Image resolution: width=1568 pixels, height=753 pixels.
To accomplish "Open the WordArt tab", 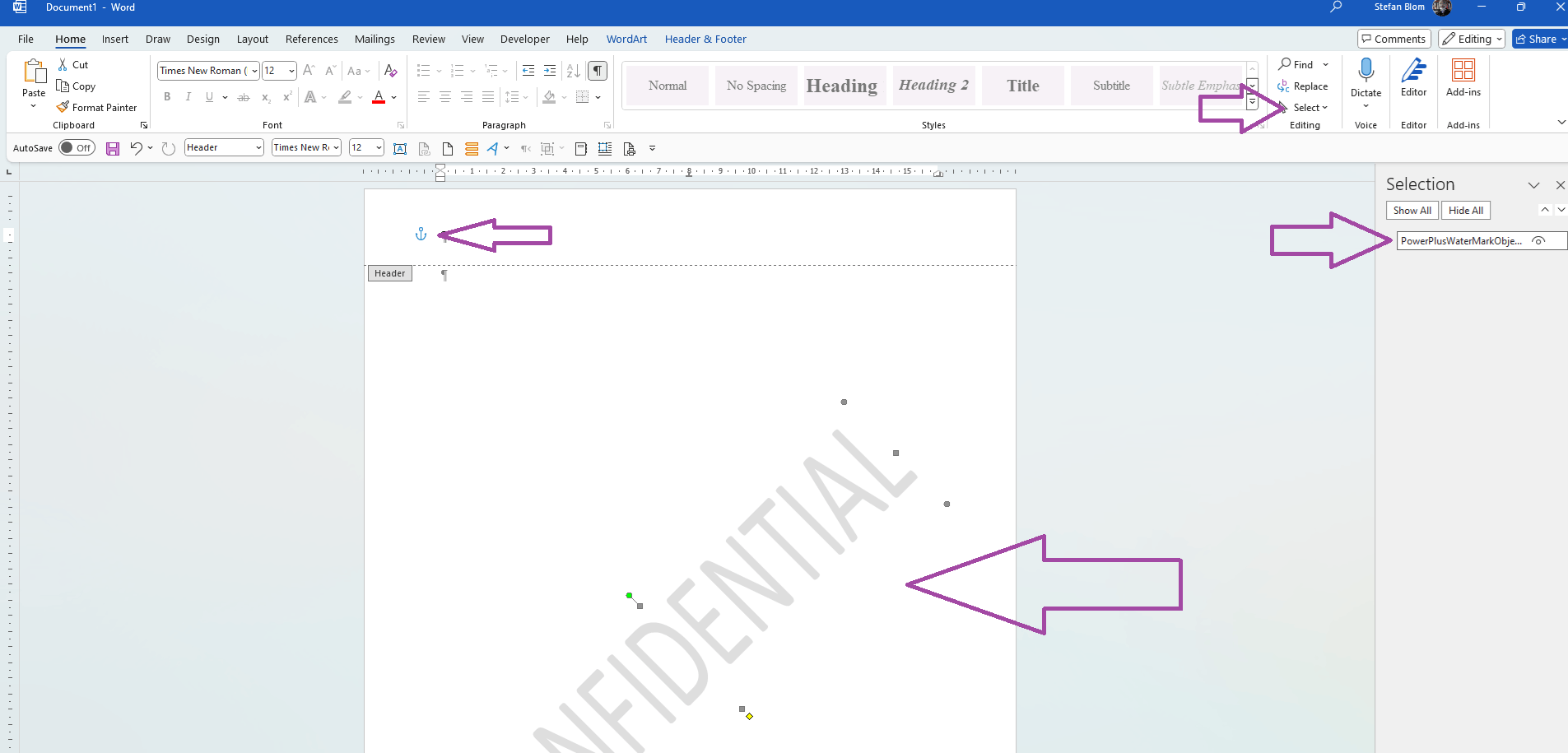I will pos(626,39).
